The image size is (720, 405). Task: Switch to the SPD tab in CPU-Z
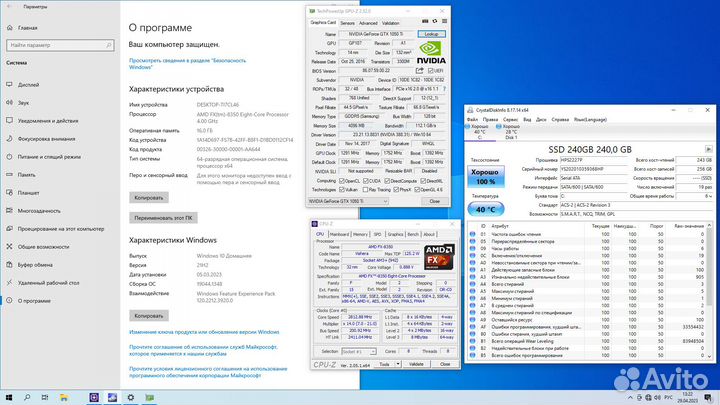[x=377, y=234]
